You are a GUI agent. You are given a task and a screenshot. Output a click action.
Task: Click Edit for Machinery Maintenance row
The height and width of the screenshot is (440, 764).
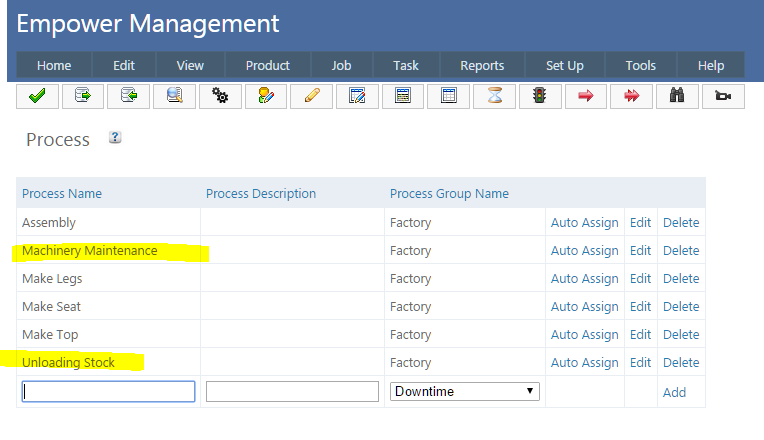tap(640, 251)
